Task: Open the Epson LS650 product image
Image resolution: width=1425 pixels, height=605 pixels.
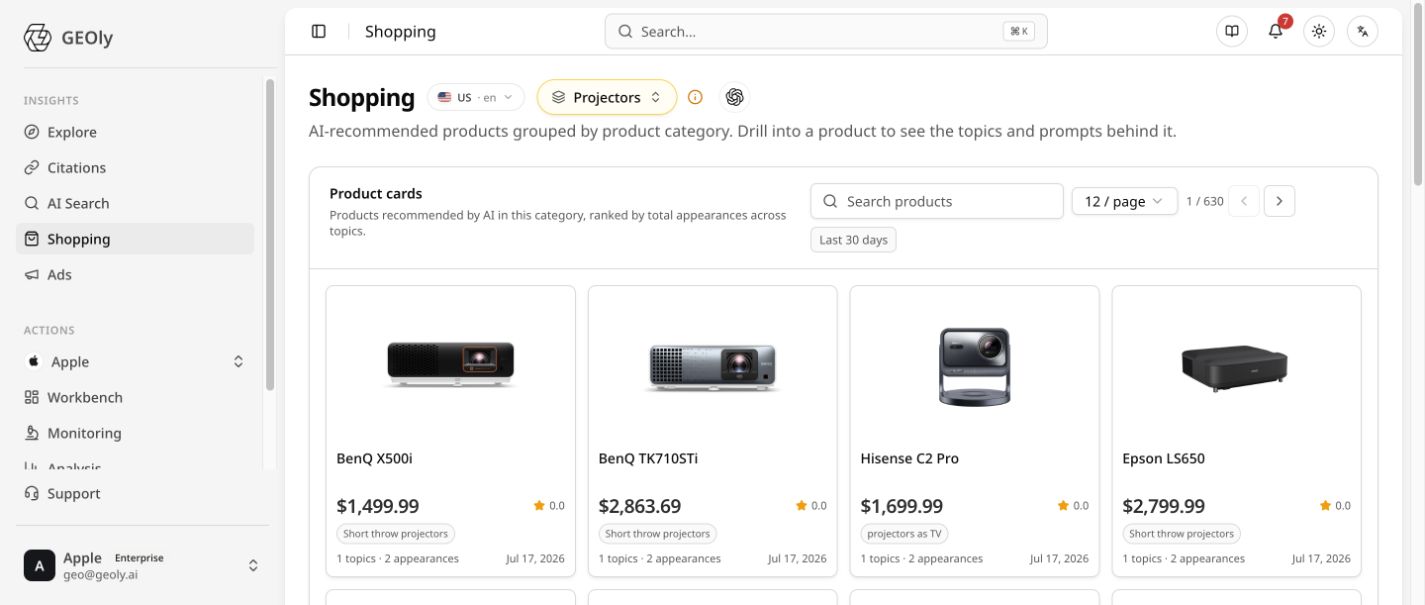Action: 1237,369
